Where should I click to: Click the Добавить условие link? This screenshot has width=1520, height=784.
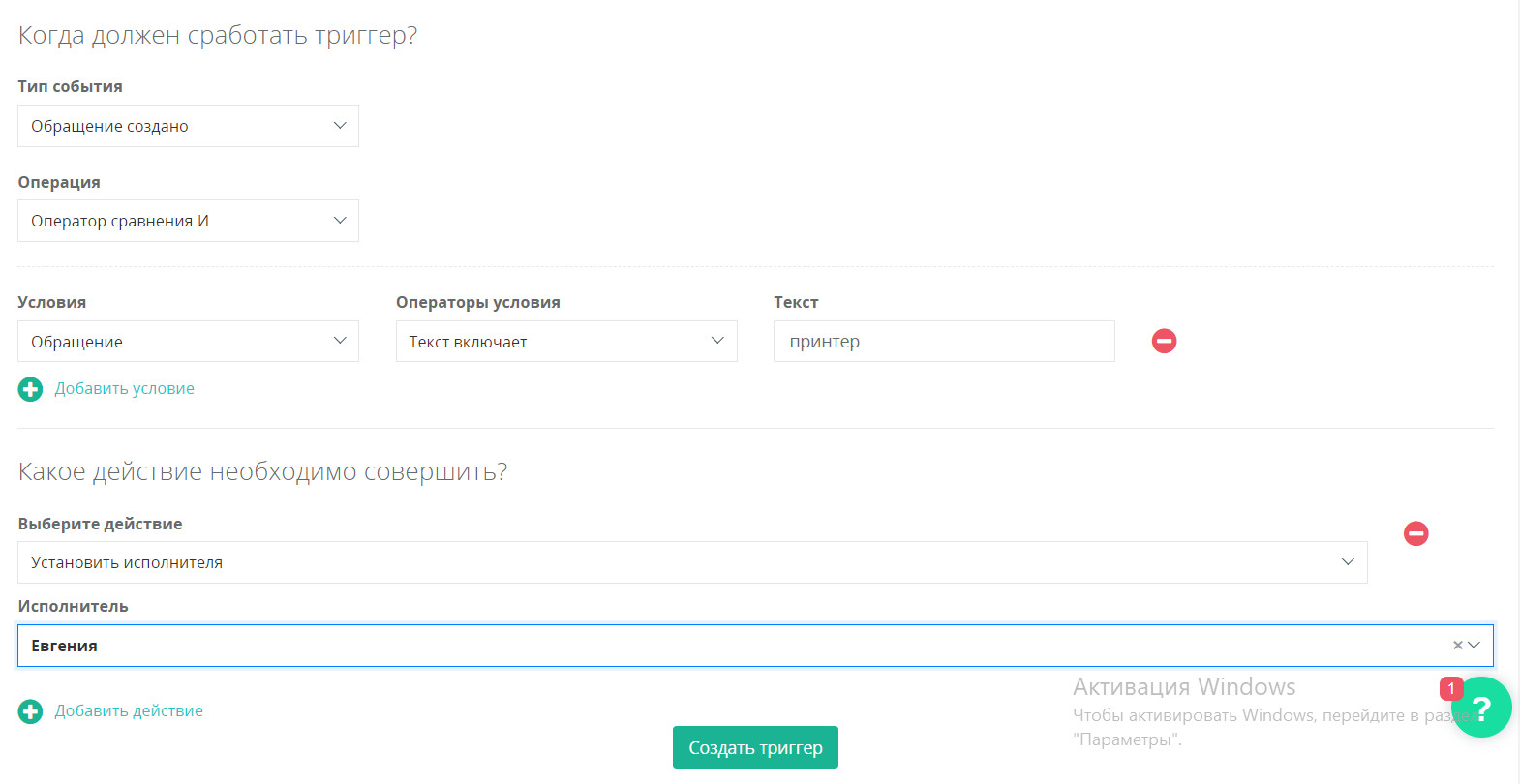point(124,389)
